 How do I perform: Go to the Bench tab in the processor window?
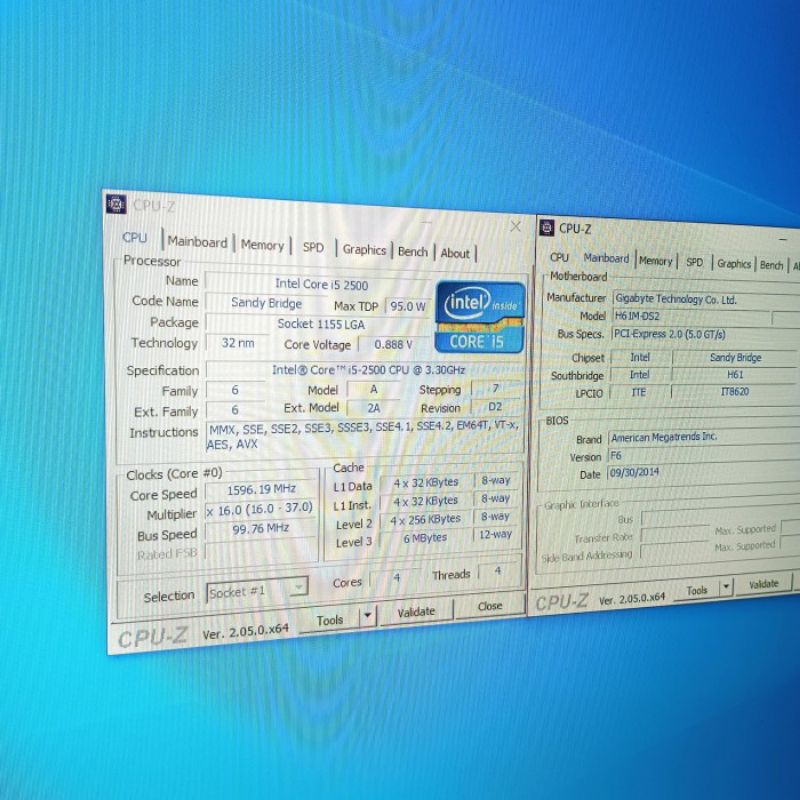[412, 252]
